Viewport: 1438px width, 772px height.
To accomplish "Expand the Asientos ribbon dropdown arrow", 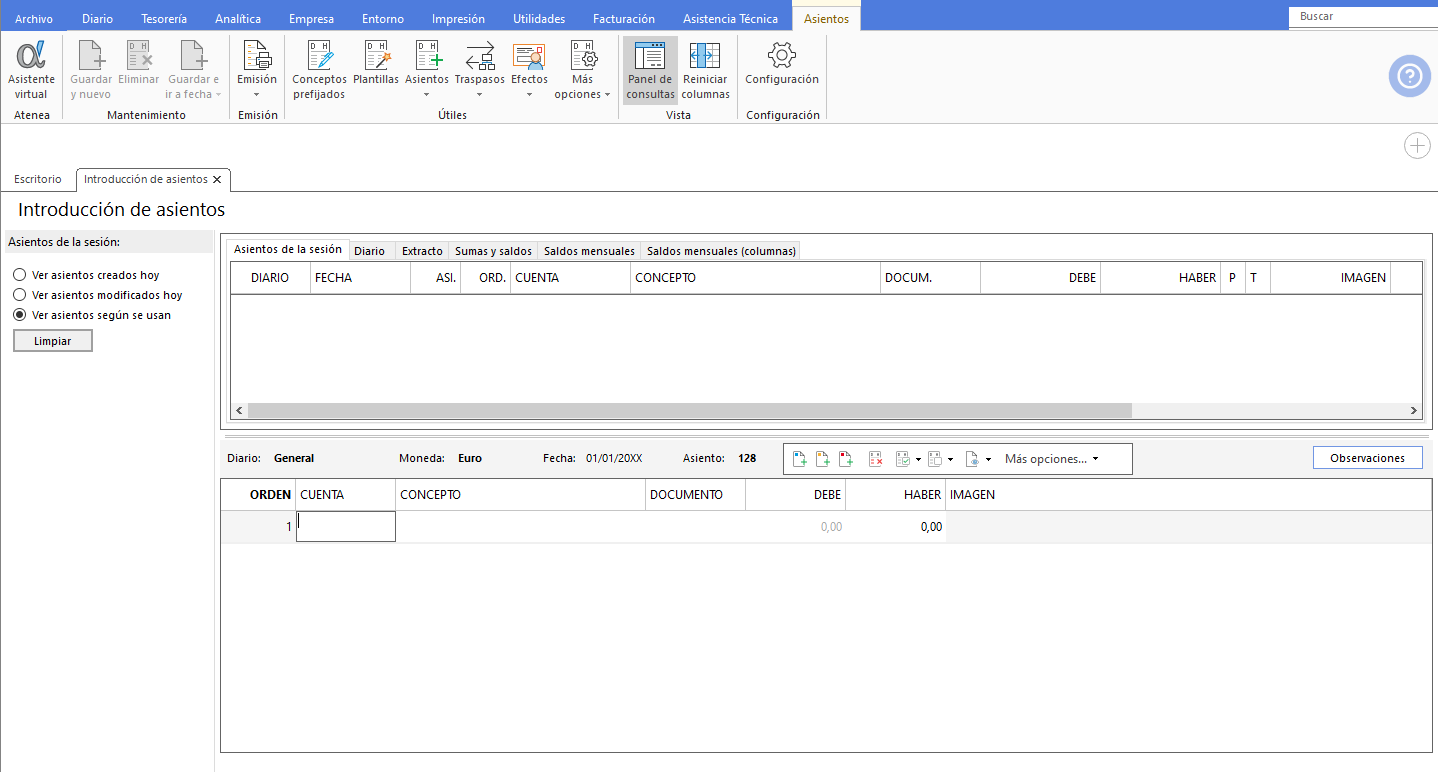I will [427, 95].
